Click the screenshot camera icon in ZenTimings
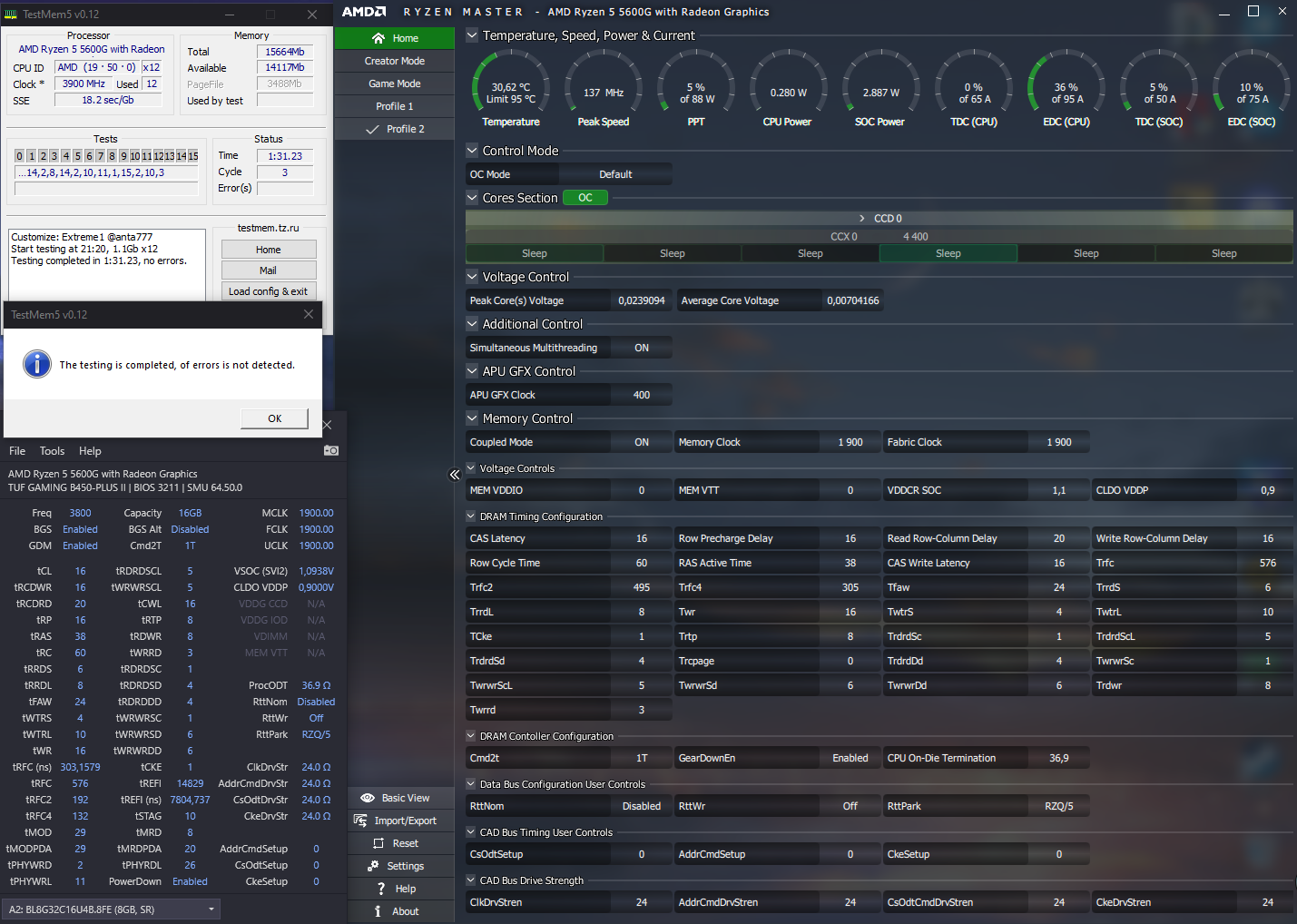1297x924 pixels. (x=331, y=450)
